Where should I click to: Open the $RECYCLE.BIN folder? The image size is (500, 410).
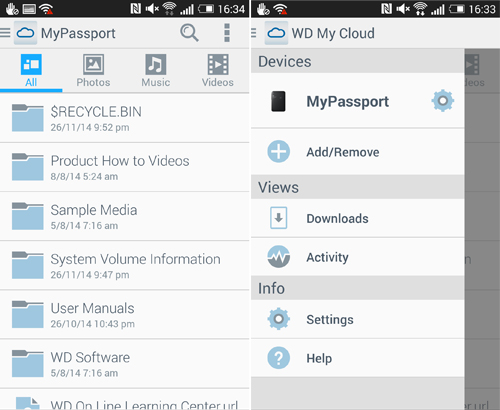(125, 118)
